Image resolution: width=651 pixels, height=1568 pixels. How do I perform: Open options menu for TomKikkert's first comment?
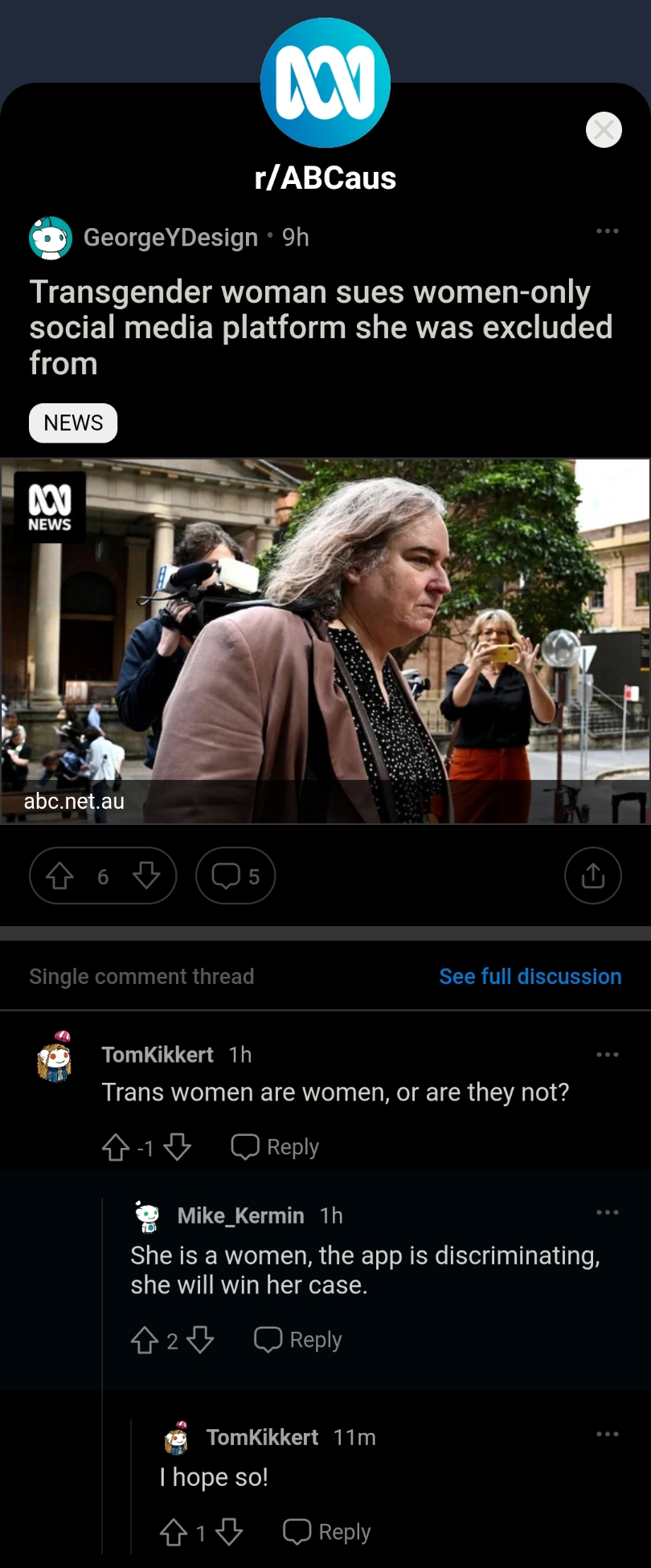point(608,1055)
